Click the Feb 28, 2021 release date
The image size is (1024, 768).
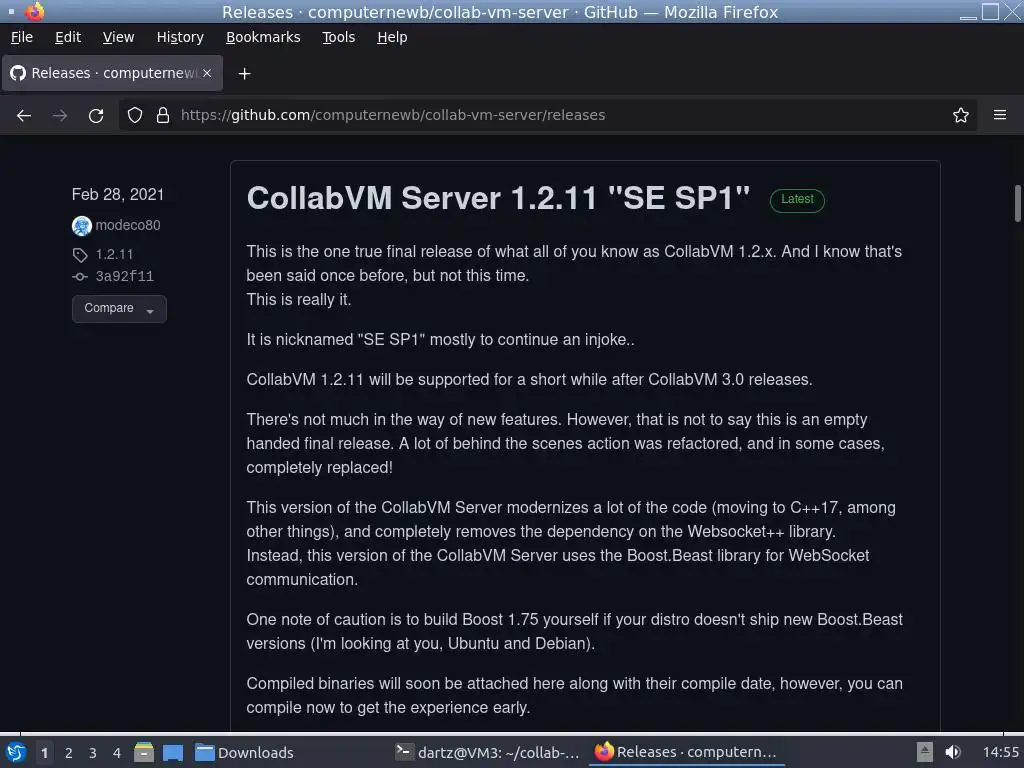coord(118,195)
